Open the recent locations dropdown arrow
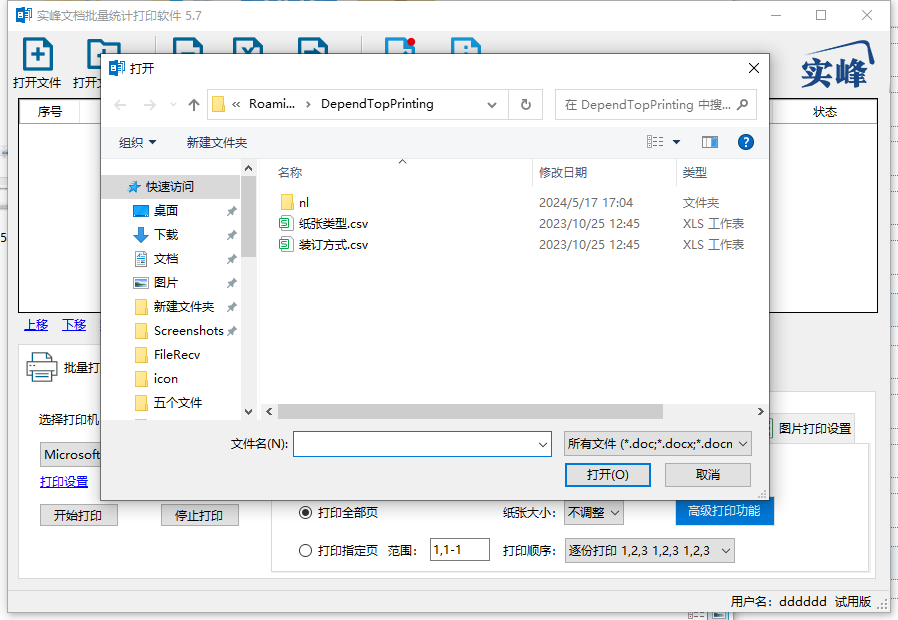 pos(173,105)
